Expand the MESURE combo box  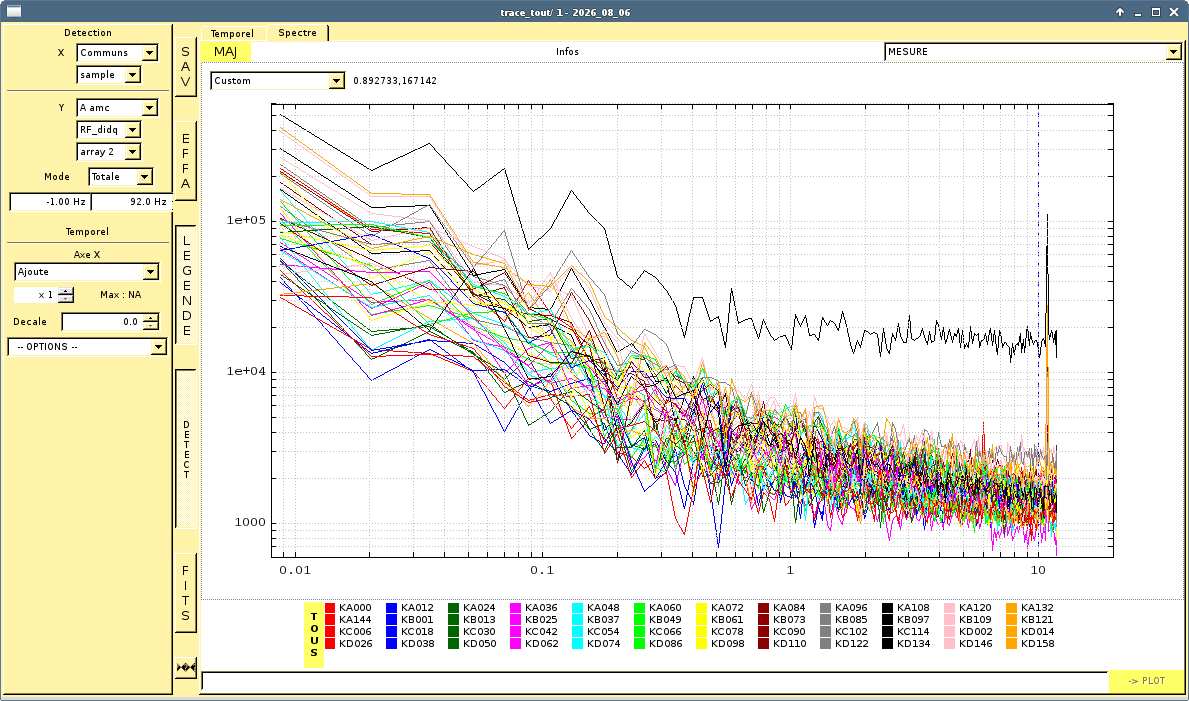click(1033, 52)
